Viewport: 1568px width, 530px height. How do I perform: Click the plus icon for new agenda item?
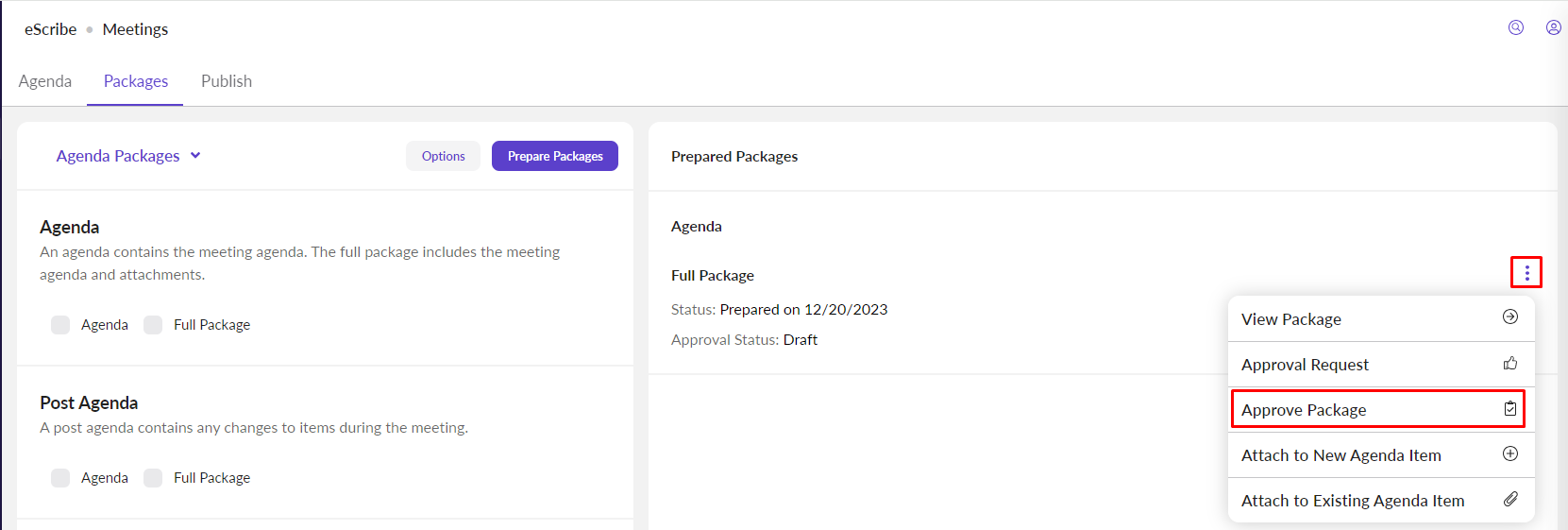pyautogui.click(x=1510, y=454)
